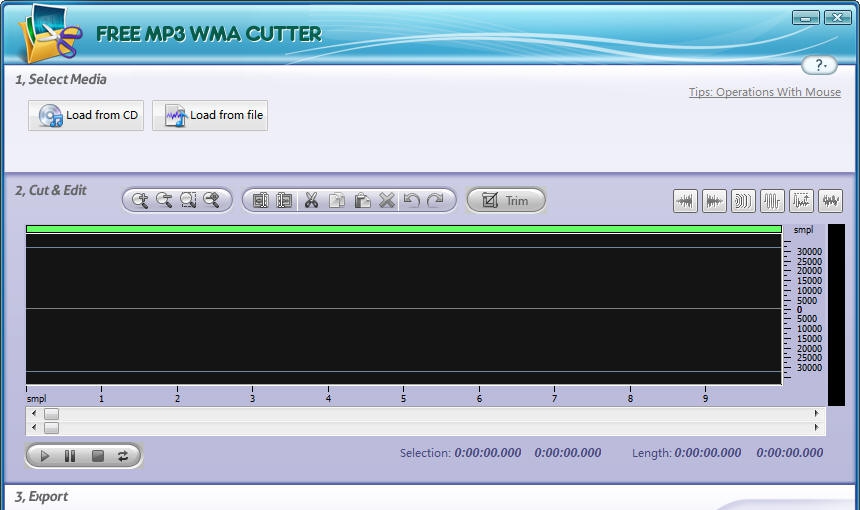The width and height of the screenshot is (860, 510).
Task: Click the Selection start time 0:00:00.000
Action: 488,453
